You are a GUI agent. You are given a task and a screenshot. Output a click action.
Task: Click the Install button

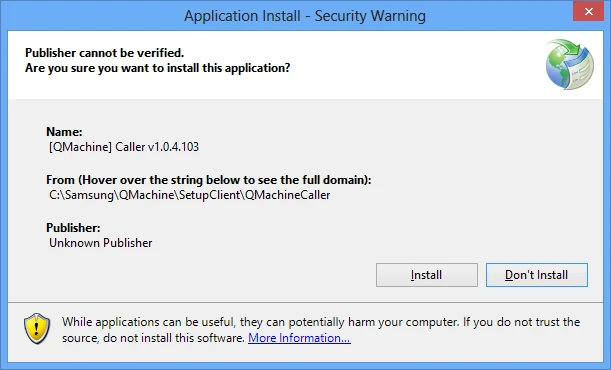coord(427,275)
